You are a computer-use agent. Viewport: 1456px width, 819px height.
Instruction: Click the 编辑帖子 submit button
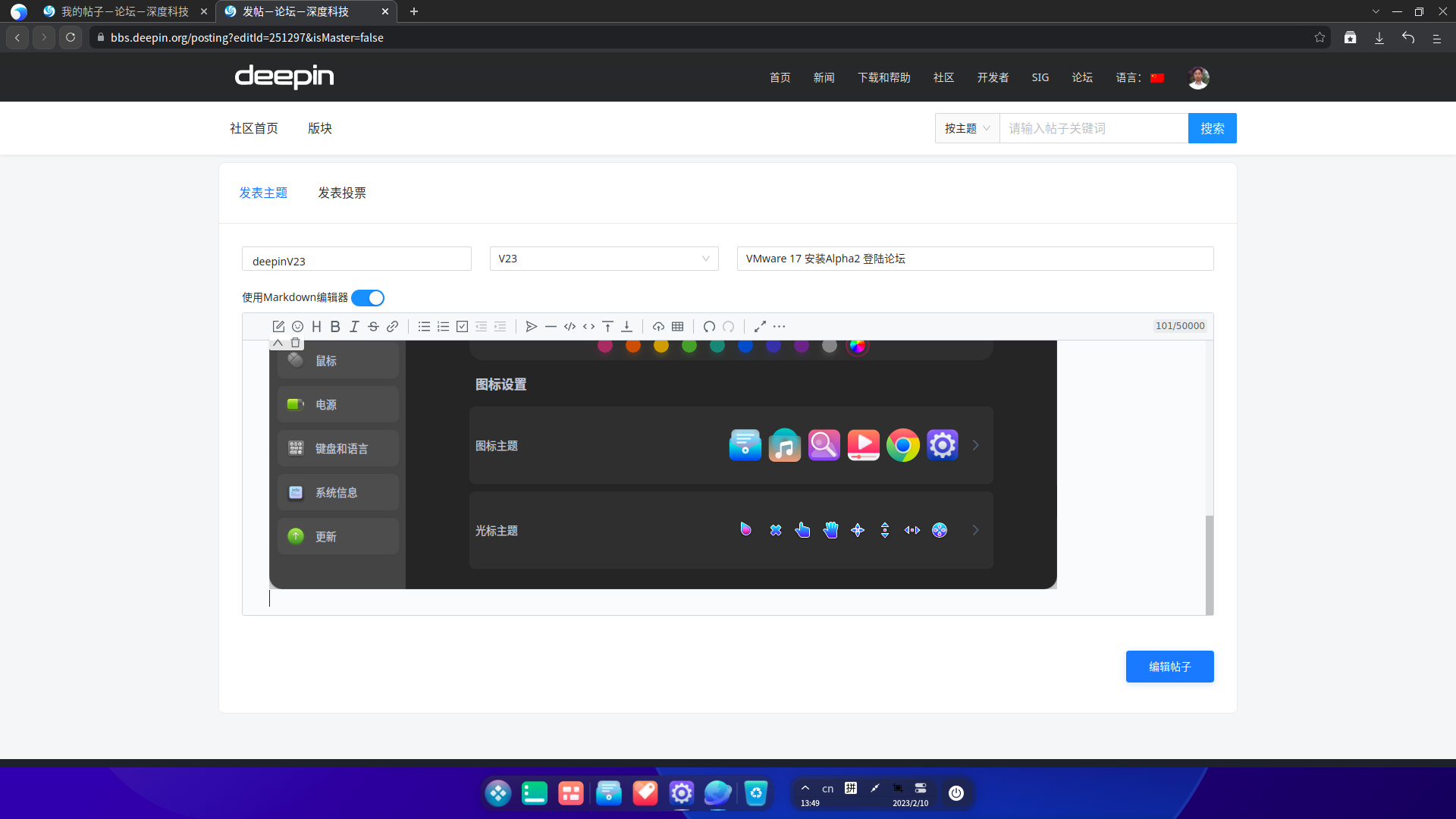pos(1169,667)
